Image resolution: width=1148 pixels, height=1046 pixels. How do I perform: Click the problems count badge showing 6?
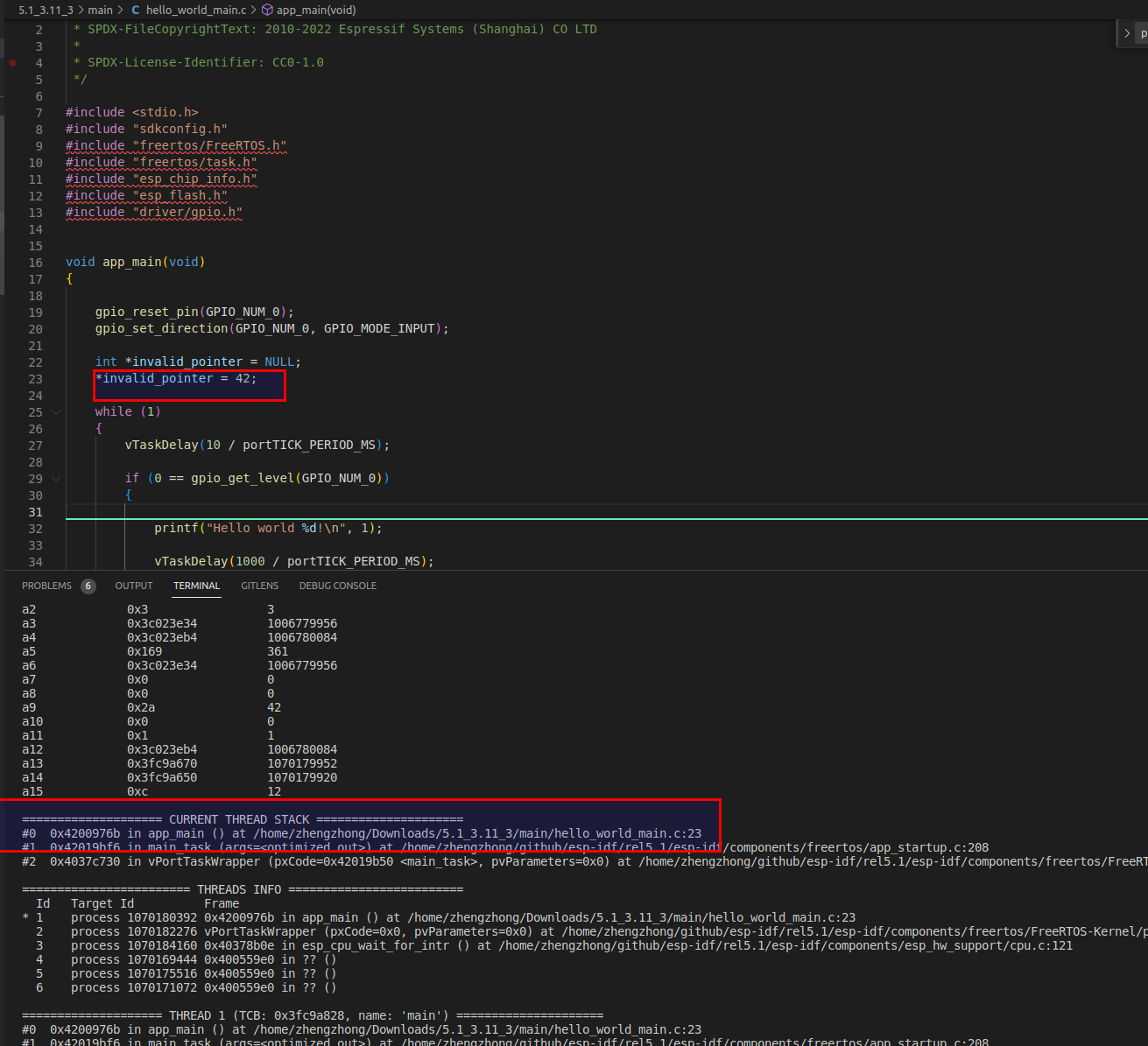88,586
